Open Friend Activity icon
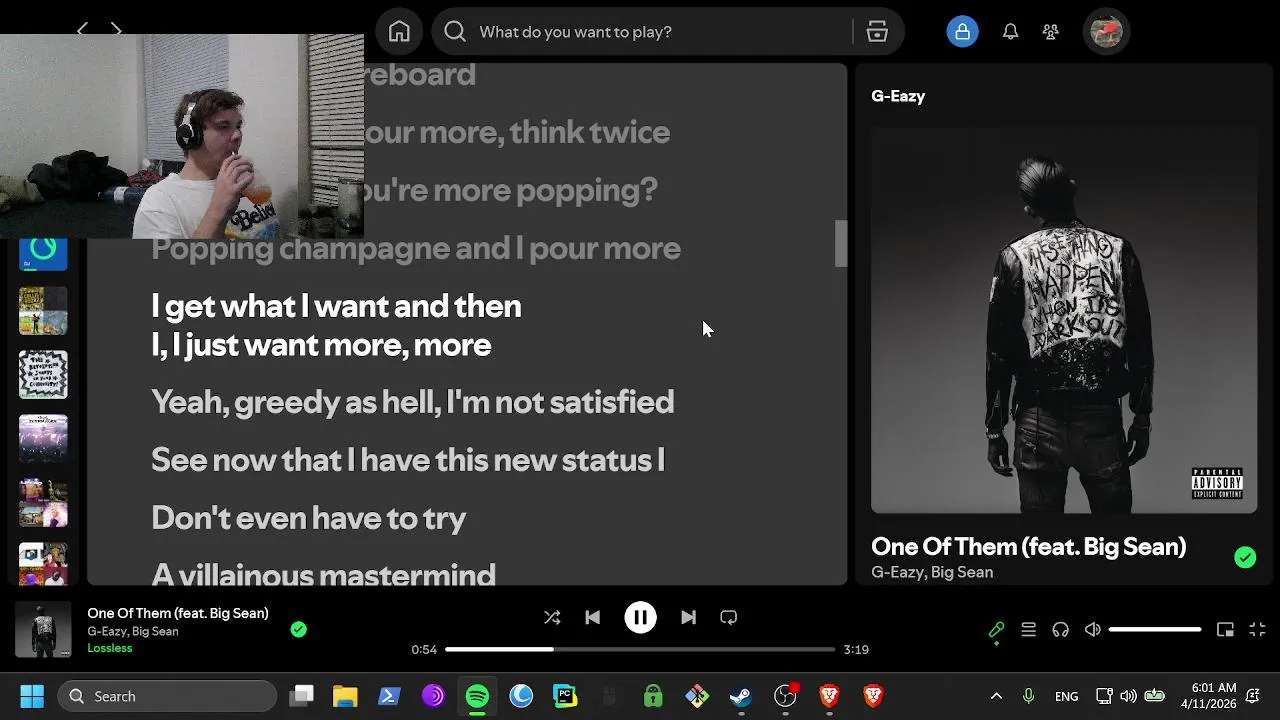1280x720 pixels. [x=1051, y=32]
